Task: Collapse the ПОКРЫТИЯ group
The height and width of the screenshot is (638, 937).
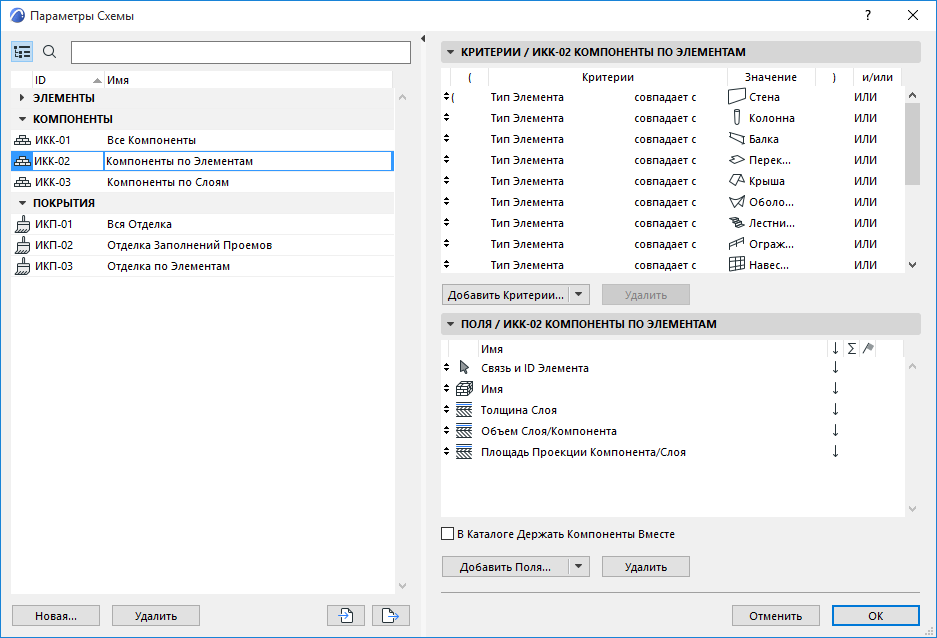Action: (x=22, y=203)
